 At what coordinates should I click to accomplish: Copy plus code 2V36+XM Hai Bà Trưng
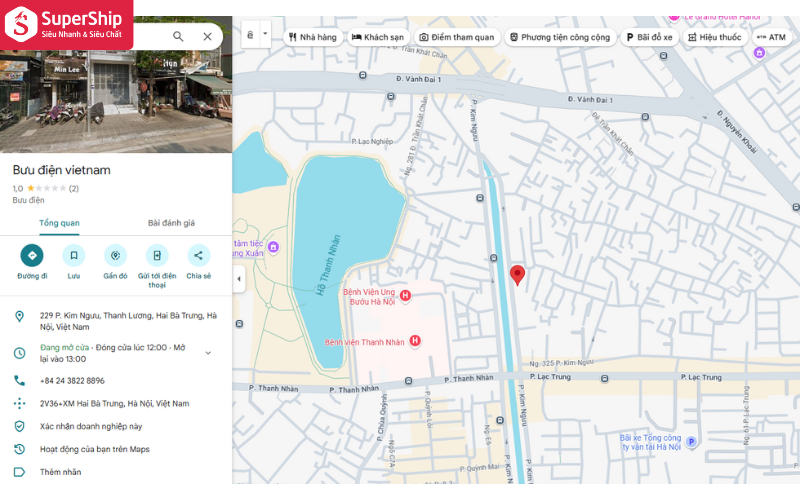point(114,404)
